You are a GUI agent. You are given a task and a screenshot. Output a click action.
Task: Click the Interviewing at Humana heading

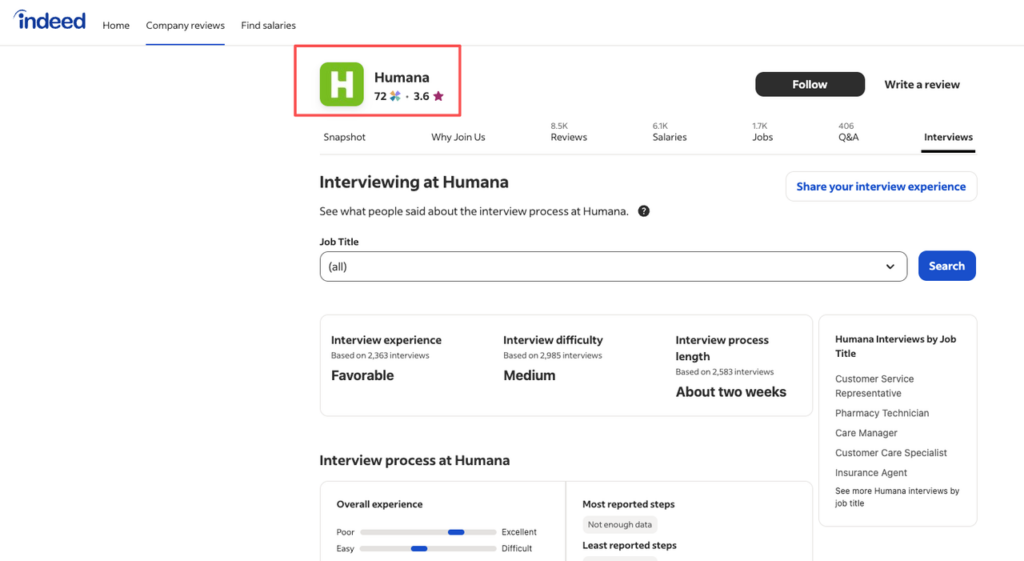pos(414,182)
